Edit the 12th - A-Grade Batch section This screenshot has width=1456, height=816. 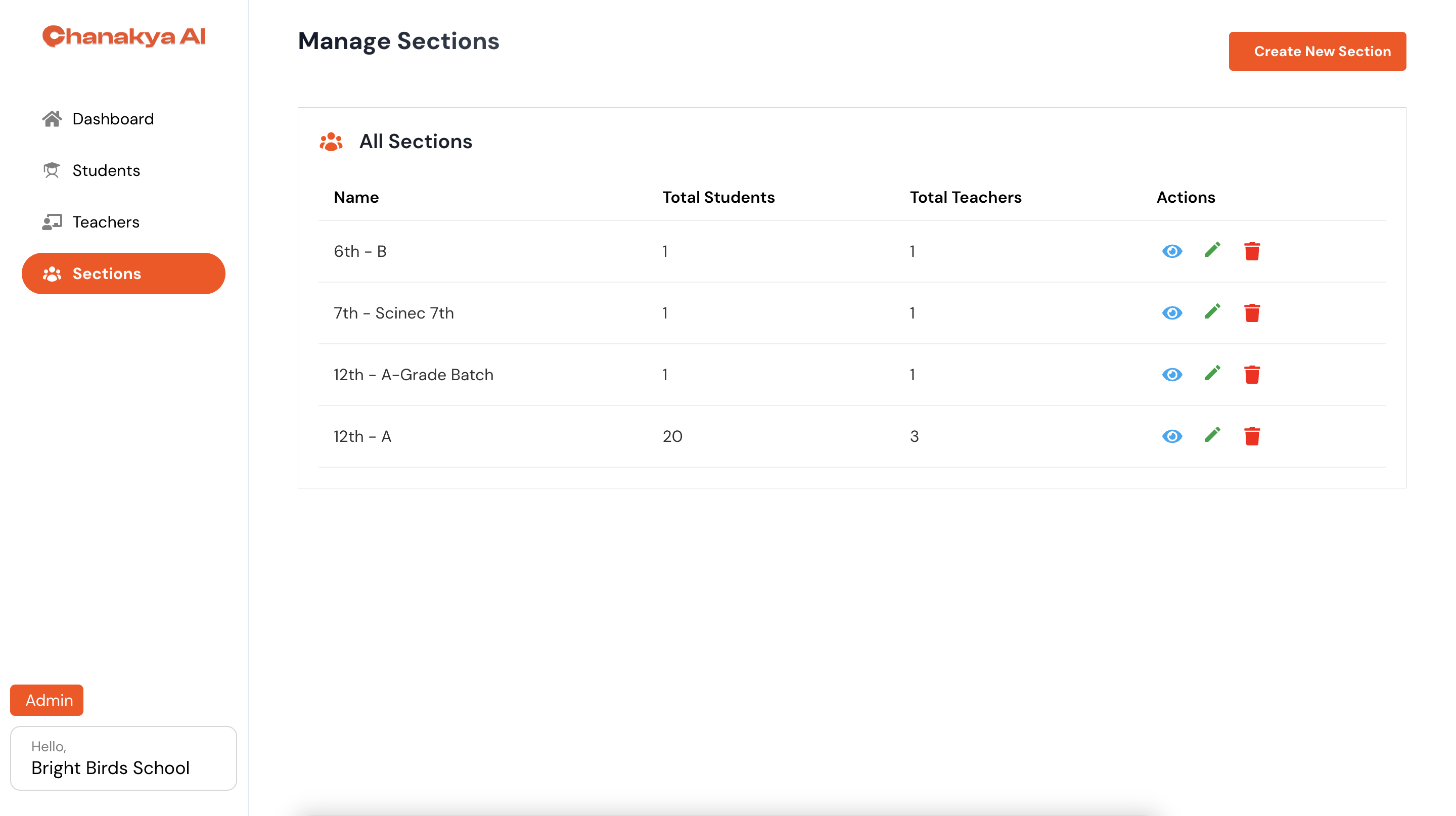pyautogui.click(x=1212, y=373)
